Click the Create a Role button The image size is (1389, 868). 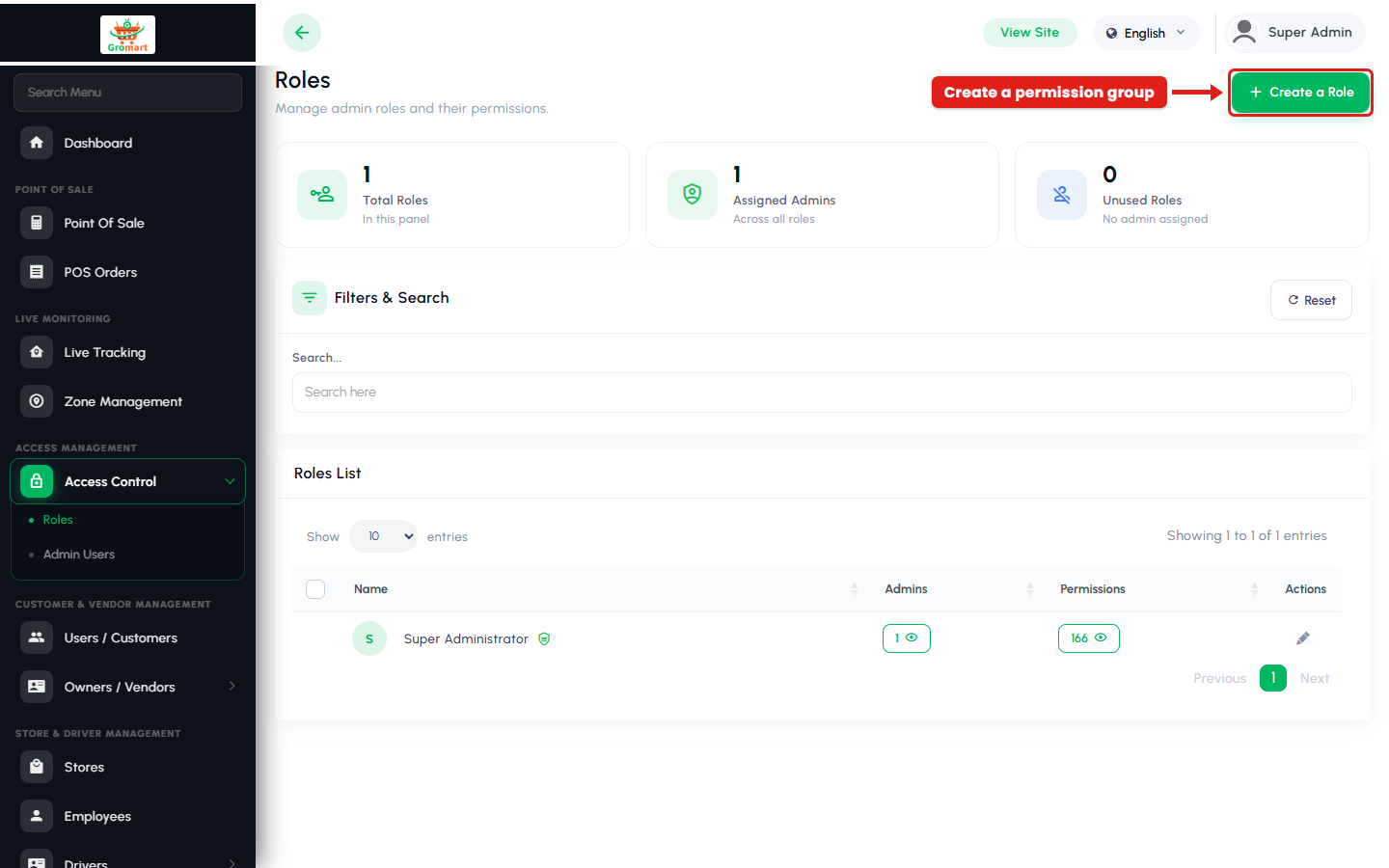coord(1301,93)
